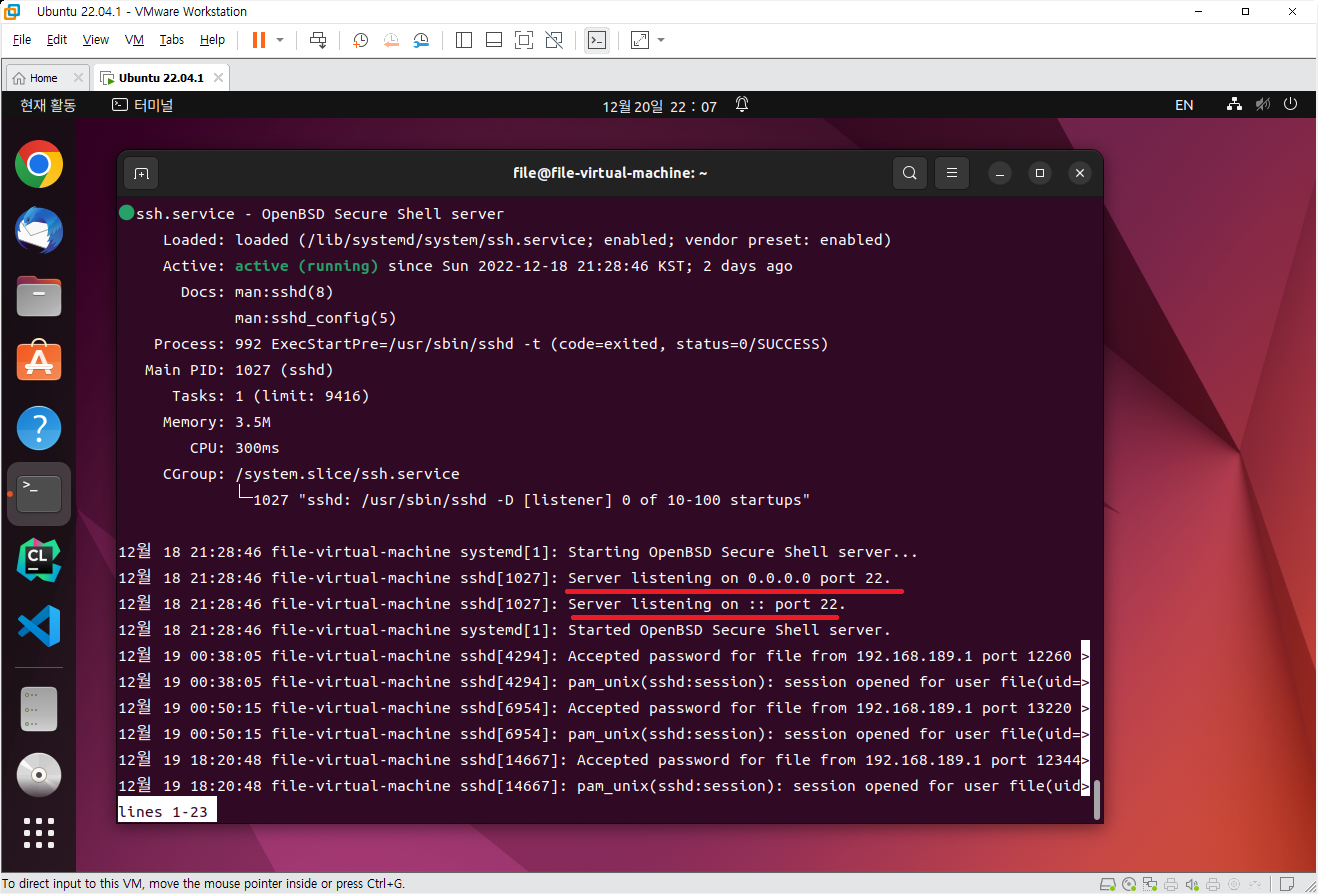Screen dimensions: 1318x894
Task: Click the "Main PID: 1027 (sshd)" line
Action: click(x=240, y=370)
